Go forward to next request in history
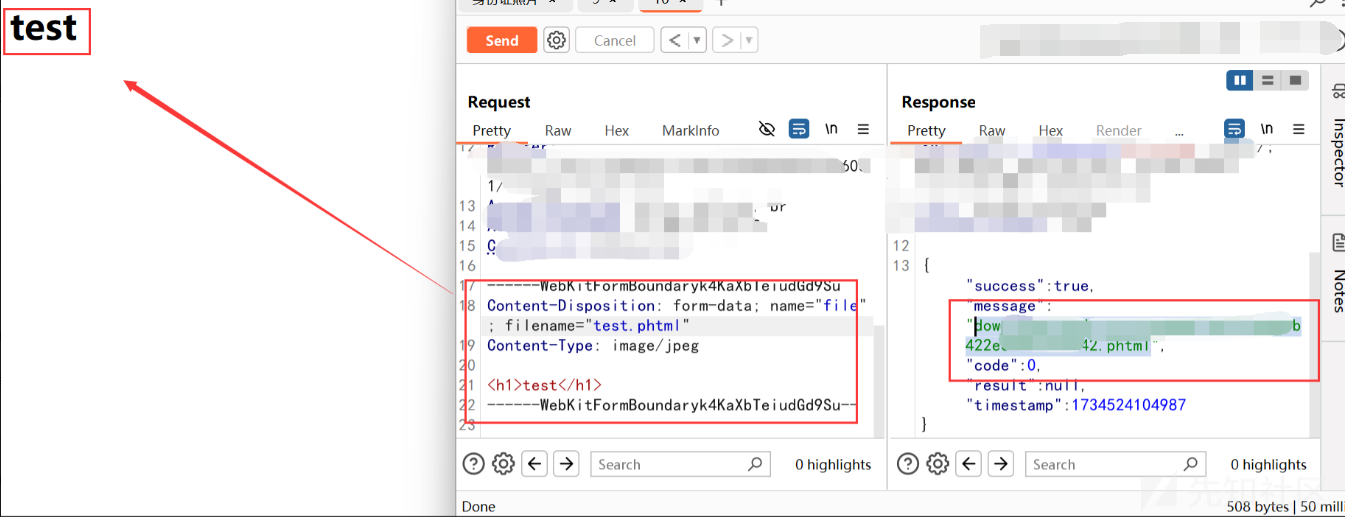The image size is (1345, 517). 727,40
